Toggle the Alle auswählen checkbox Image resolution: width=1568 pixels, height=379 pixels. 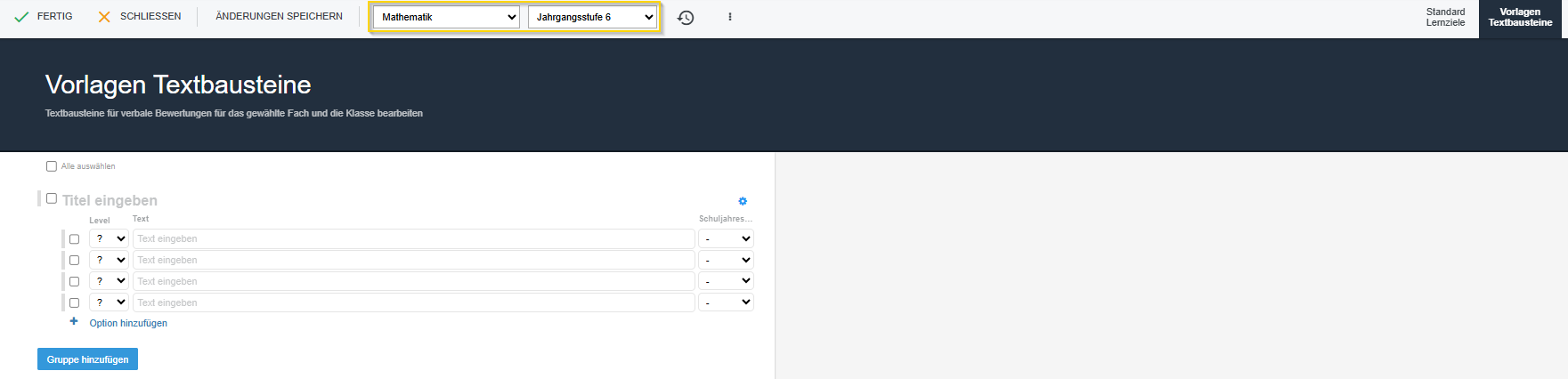tap(52, 166)
